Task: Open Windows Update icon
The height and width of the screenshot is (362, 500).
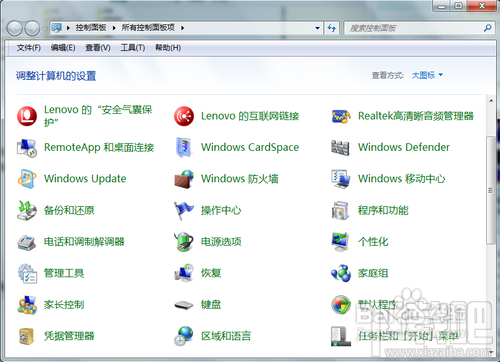Action: coord(27,179)
